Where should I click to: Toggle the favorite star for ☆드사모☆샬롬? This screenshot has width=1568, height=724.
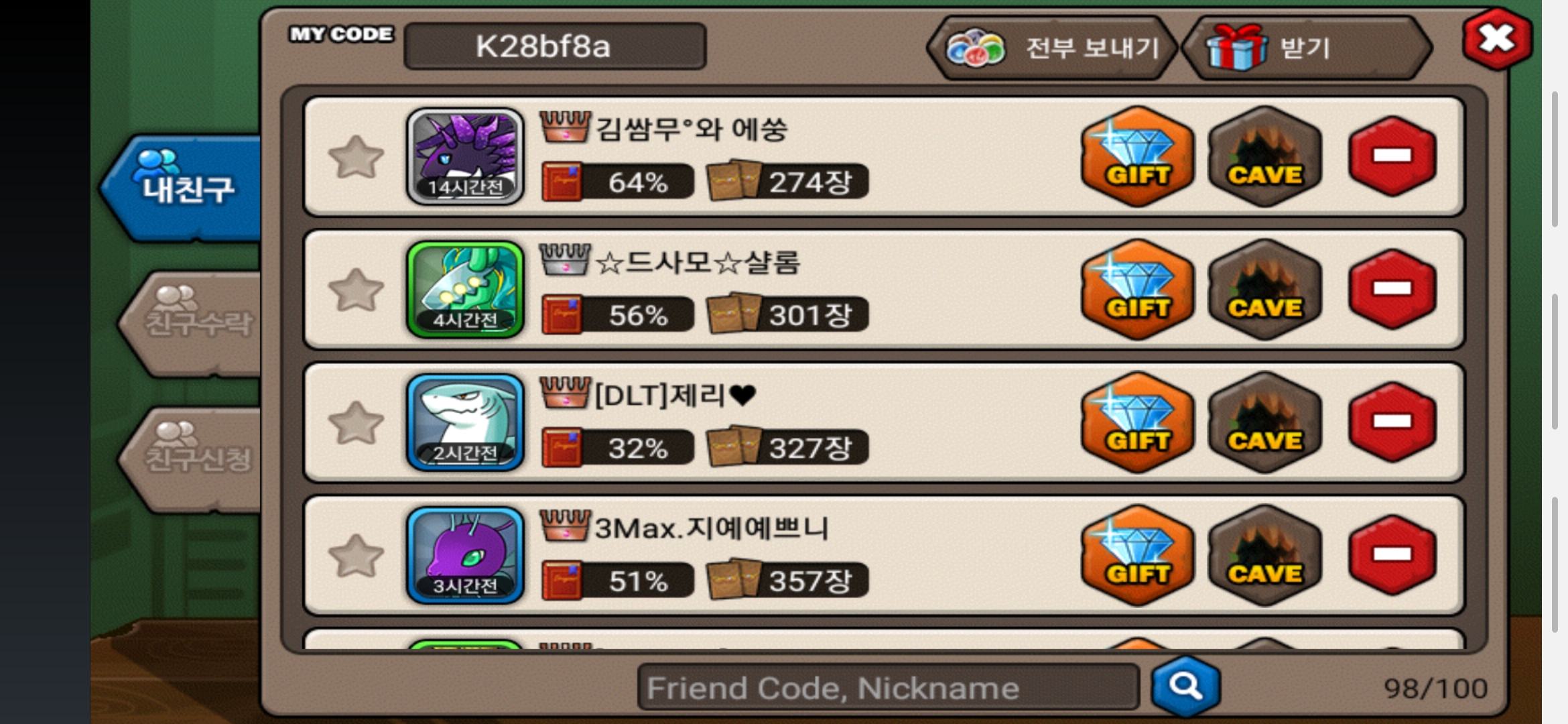point(356,290)
